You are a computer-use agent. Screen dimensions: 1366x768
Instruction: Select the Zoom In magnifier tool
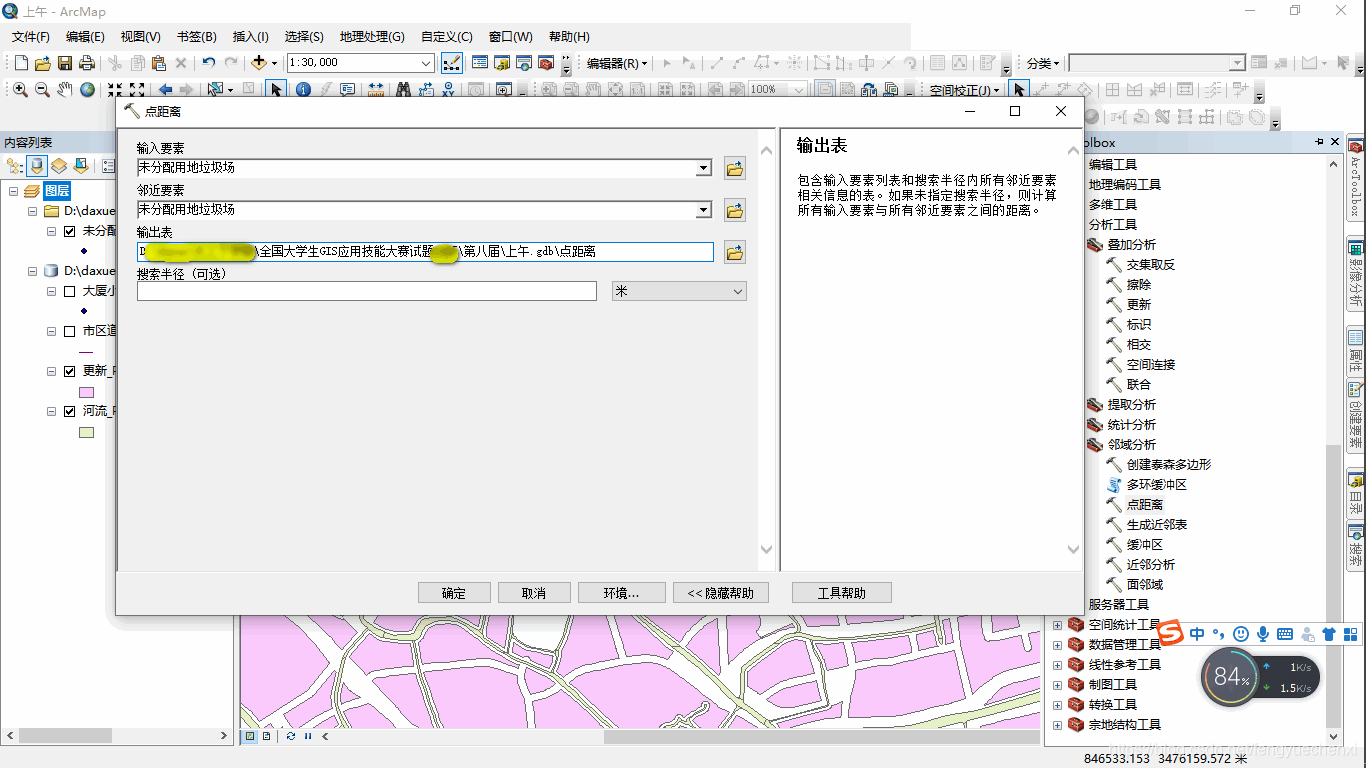point(20,89)
